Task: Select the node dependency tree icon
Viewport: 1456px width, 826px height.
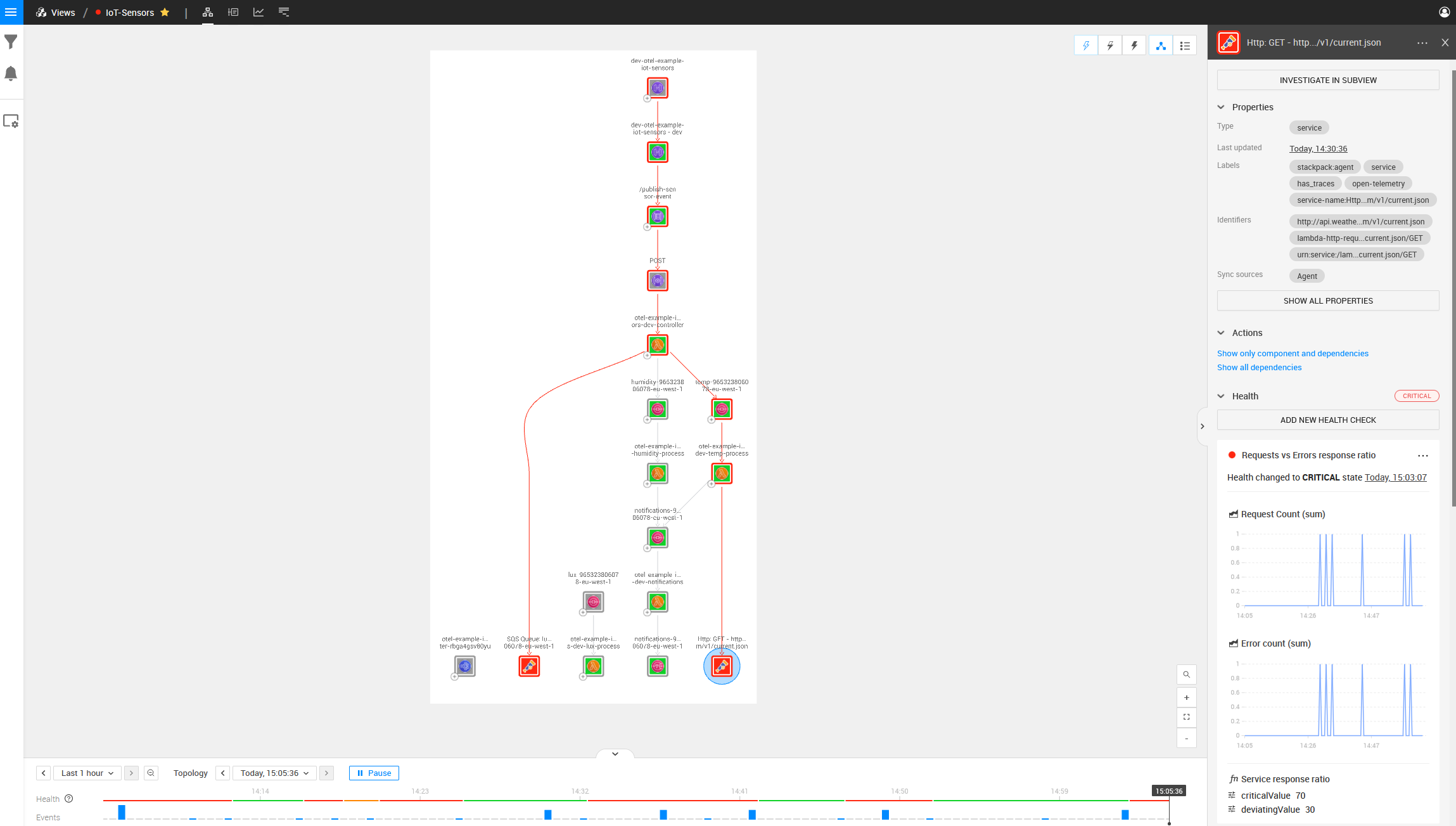Action: 1160,45
